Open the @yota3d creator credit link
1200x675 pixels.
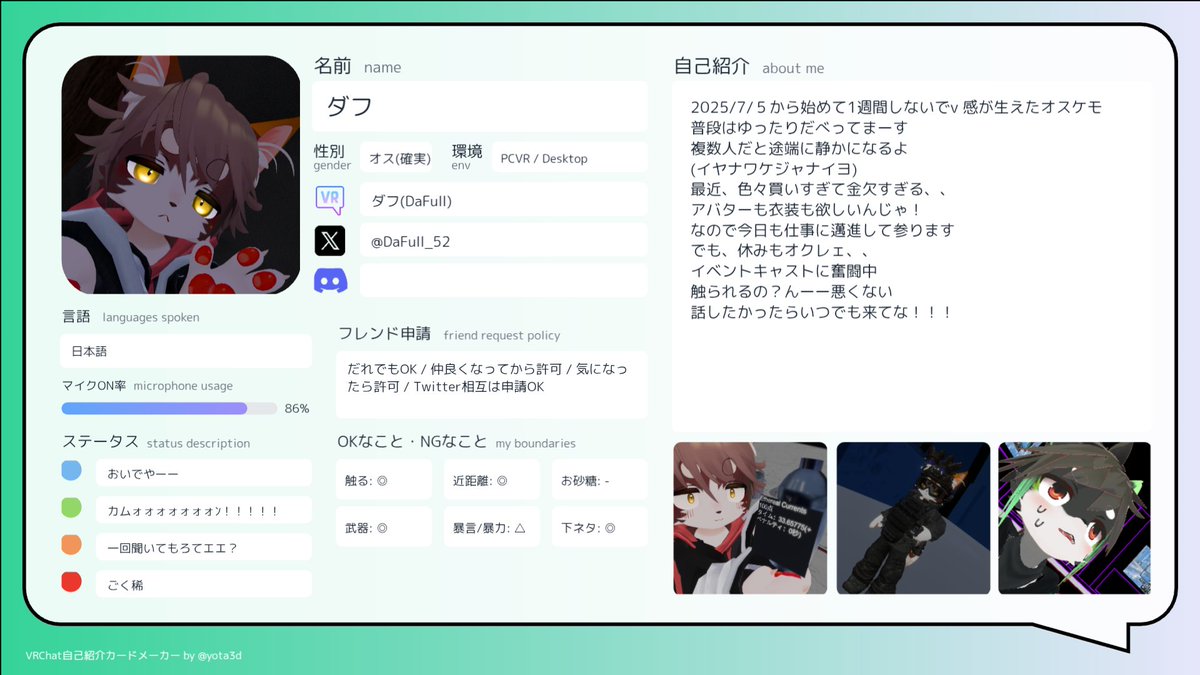(x=222, y=656)
